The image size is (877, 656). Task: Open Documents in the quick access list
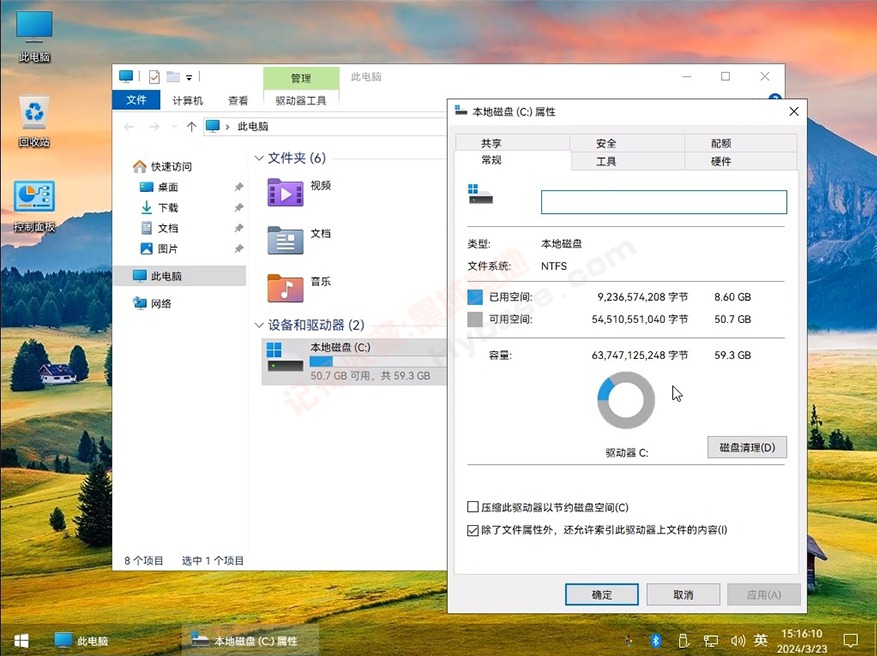[159, 228]
